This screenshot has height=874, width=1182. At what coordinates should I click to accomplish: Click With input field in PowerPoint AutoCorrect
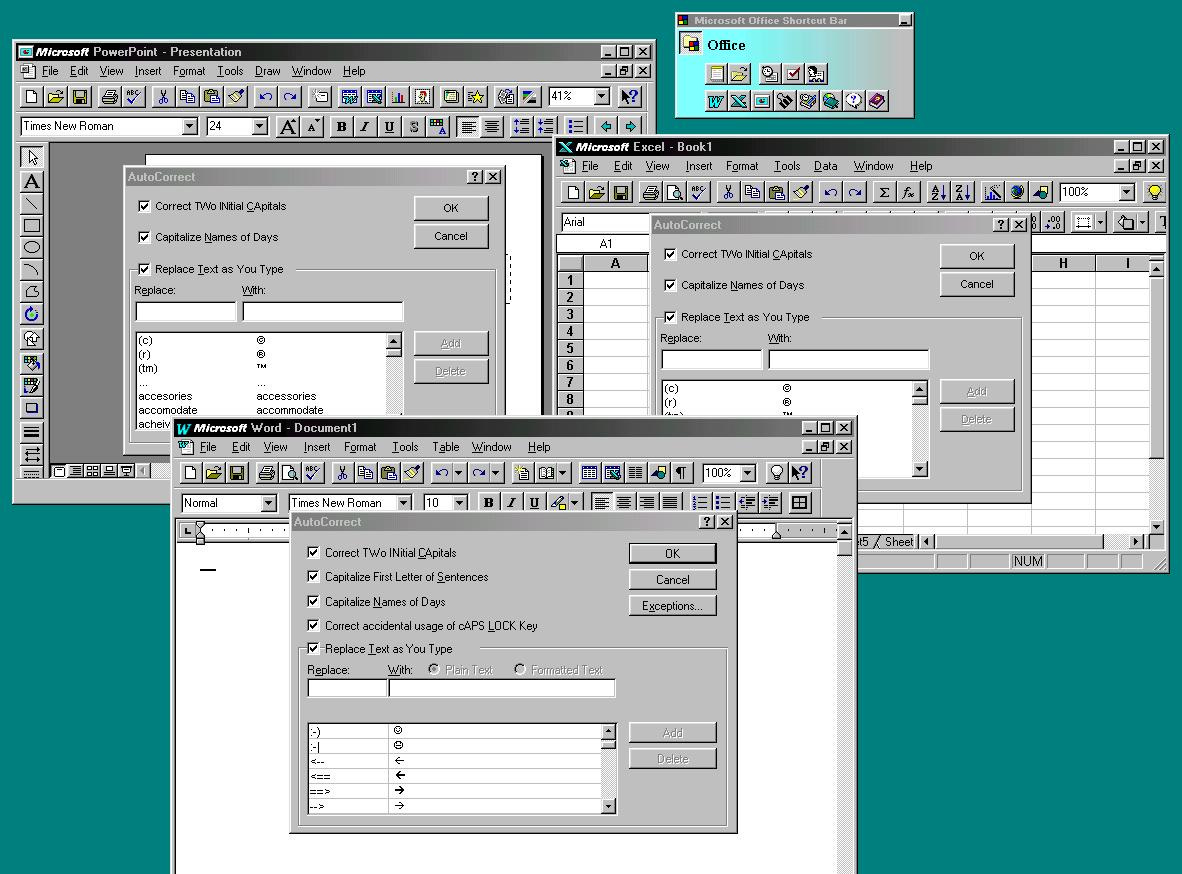click(x=323, y=311)
